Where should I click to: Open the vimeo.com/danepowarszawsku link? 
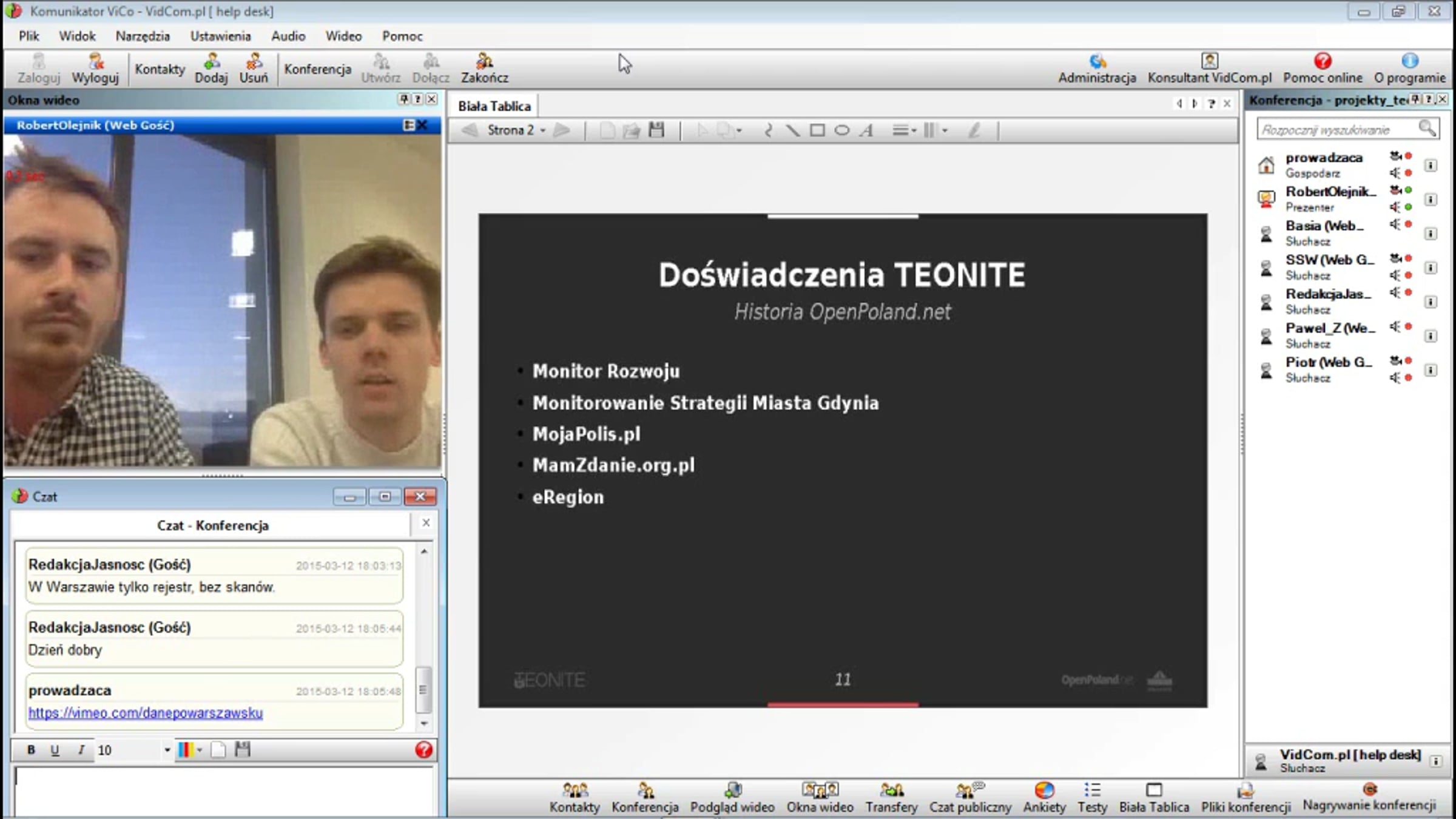(146, 713)
